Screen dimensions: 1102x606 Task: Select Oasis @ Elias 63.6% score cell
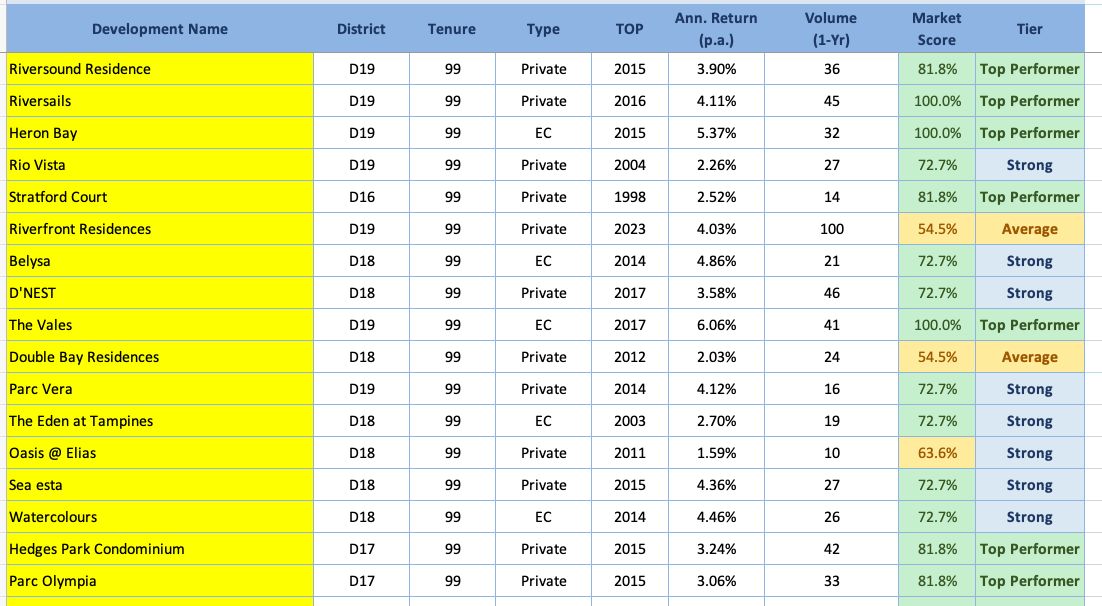point(937,453)
